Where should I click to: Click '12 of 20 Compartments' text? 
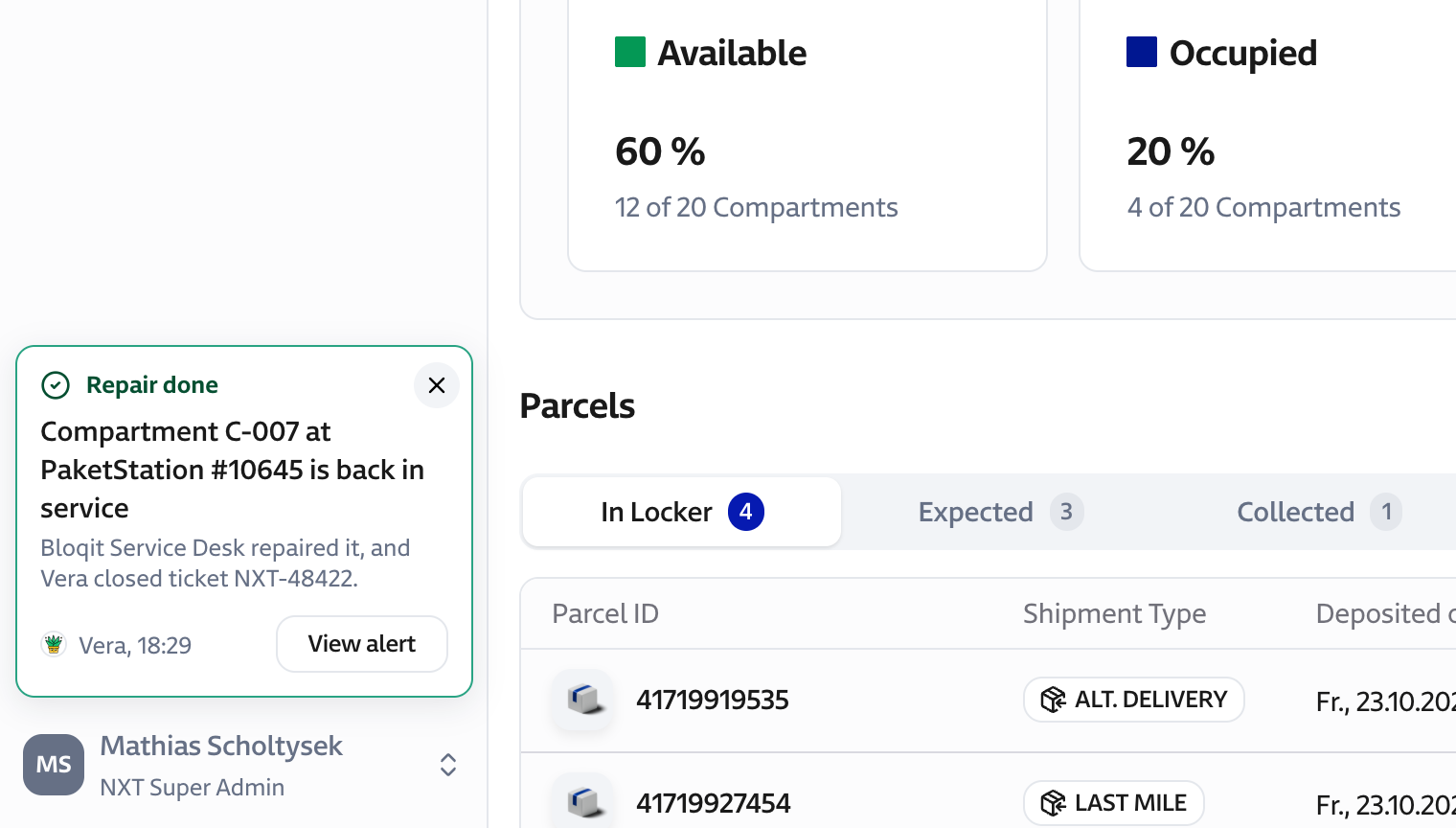tap(756, 207)
